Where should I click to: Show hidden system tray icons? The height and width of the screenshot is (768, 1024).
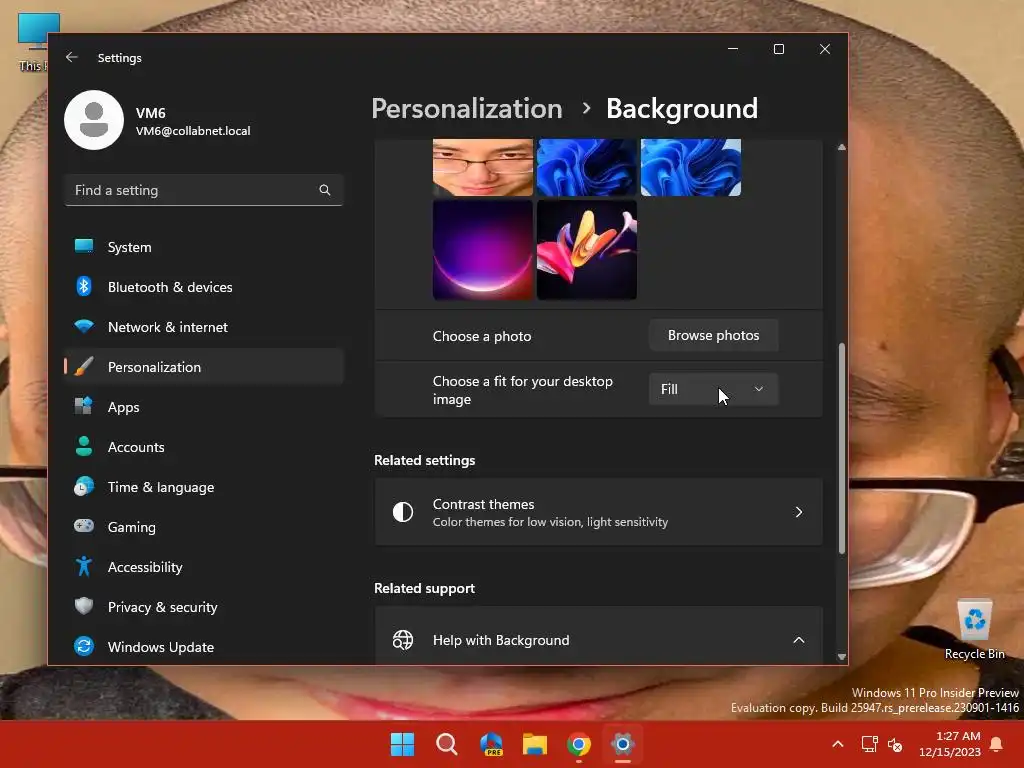[838, 744]
